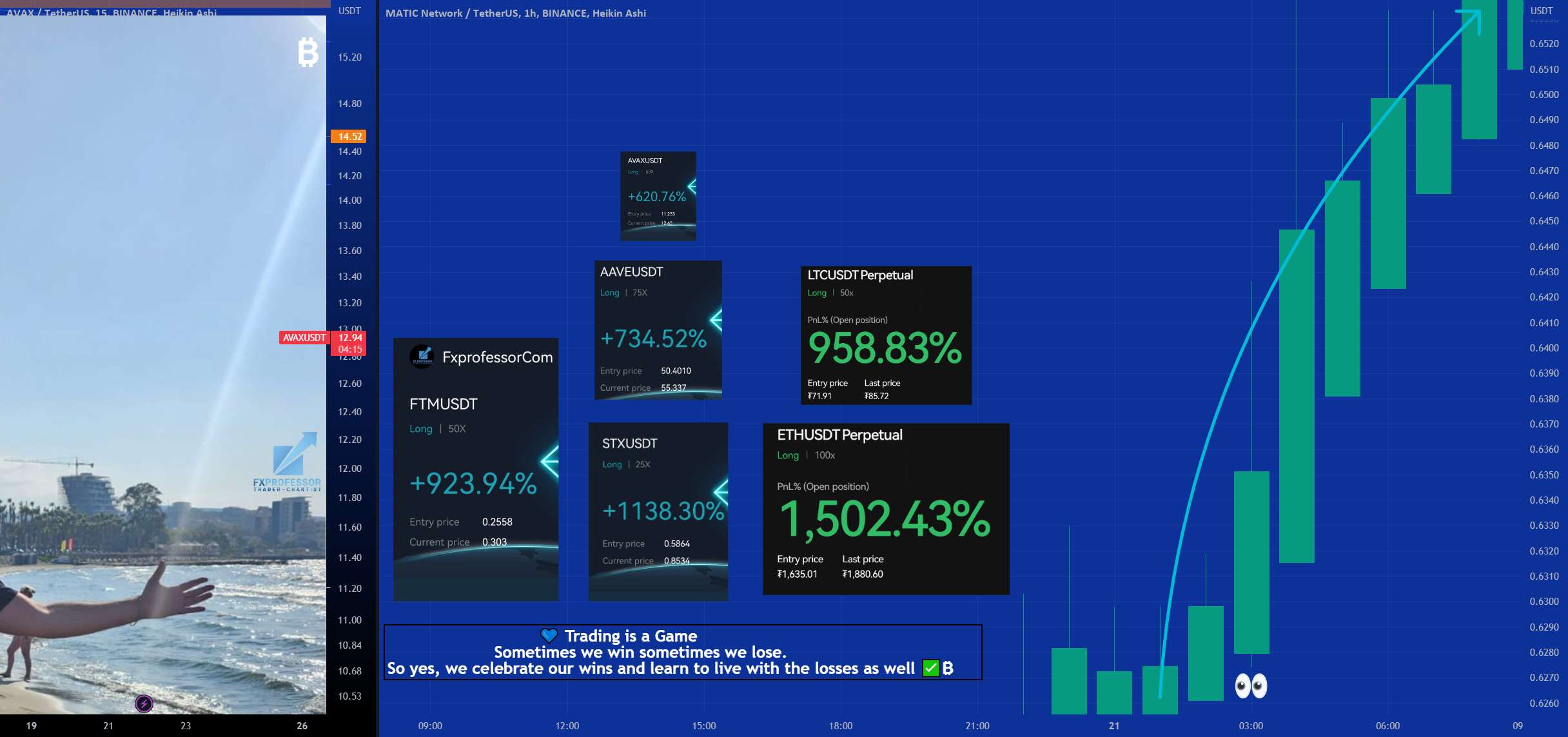Click the 12.20 price on the AVAX scale
Viewport: 1568px width, 737px height.
[349, 439]
